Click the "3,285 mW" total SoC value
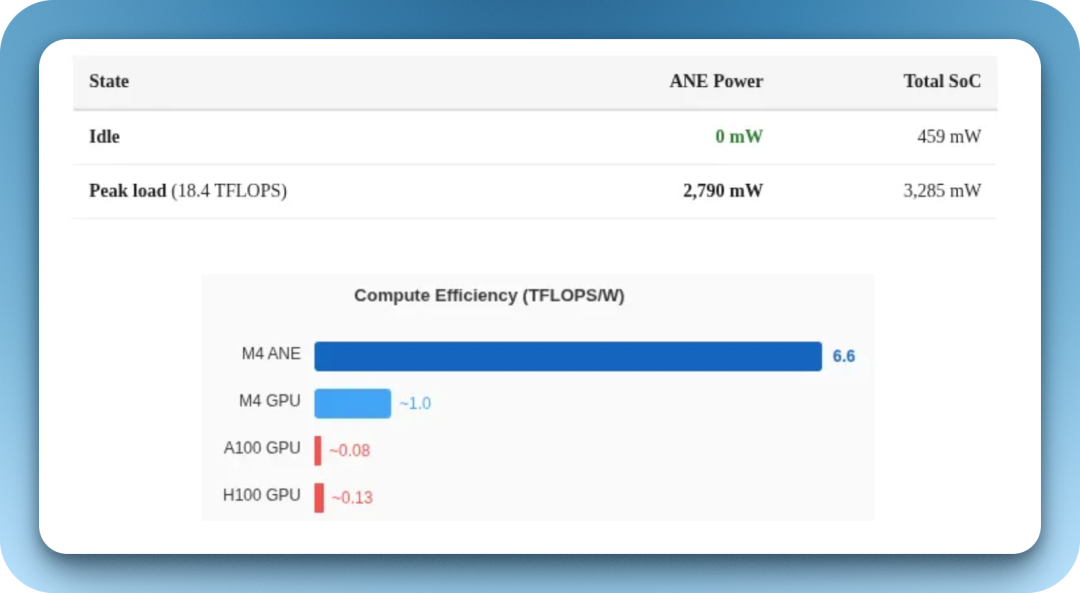 click(942, 191)
